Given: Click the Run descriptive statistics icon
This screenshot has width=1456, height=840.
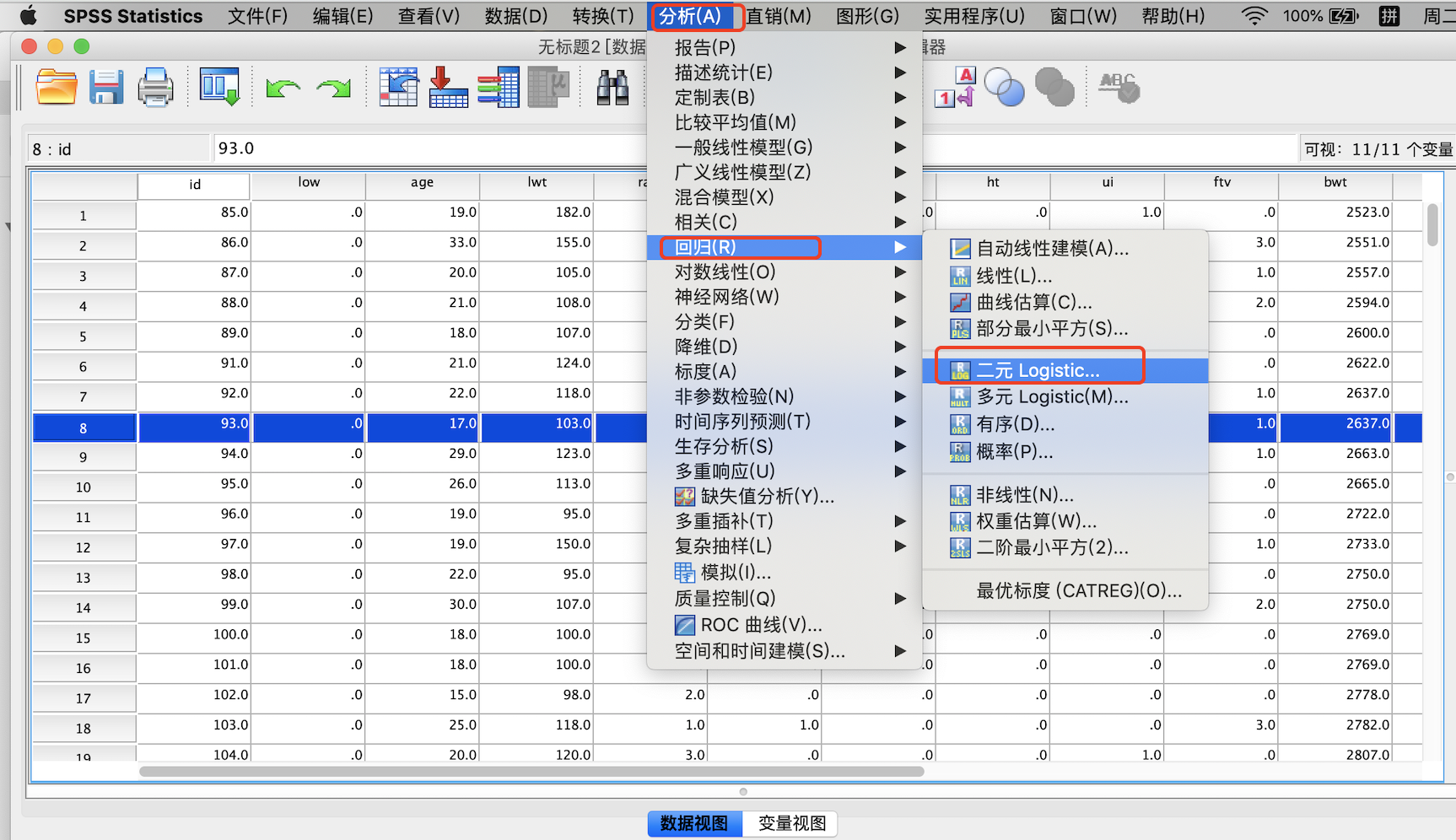Looking at the screenshot, I should tap(548, 87).
